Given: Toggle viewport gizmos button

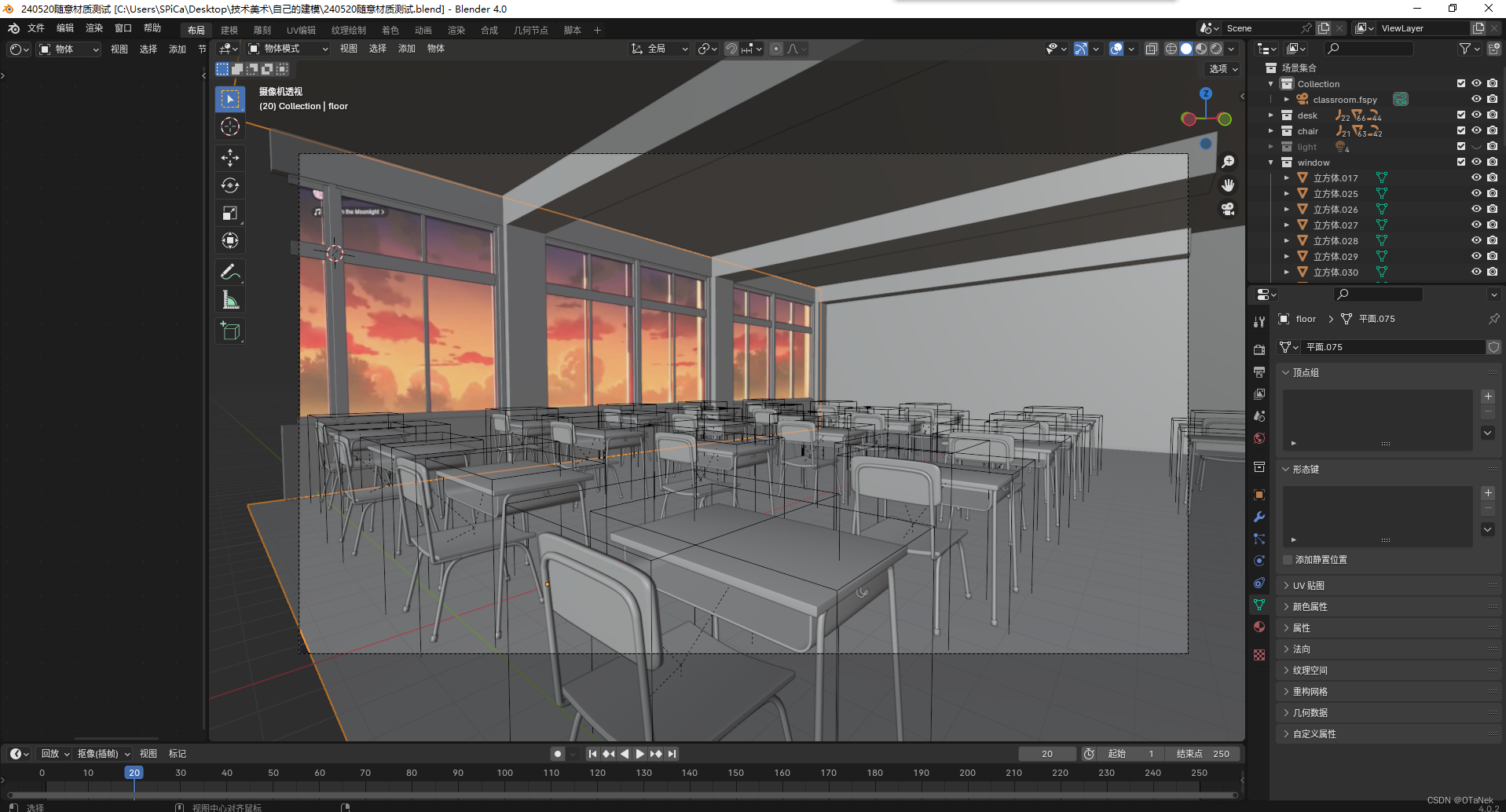Looking at the screenshot, I should click(x=1081, y=49).
